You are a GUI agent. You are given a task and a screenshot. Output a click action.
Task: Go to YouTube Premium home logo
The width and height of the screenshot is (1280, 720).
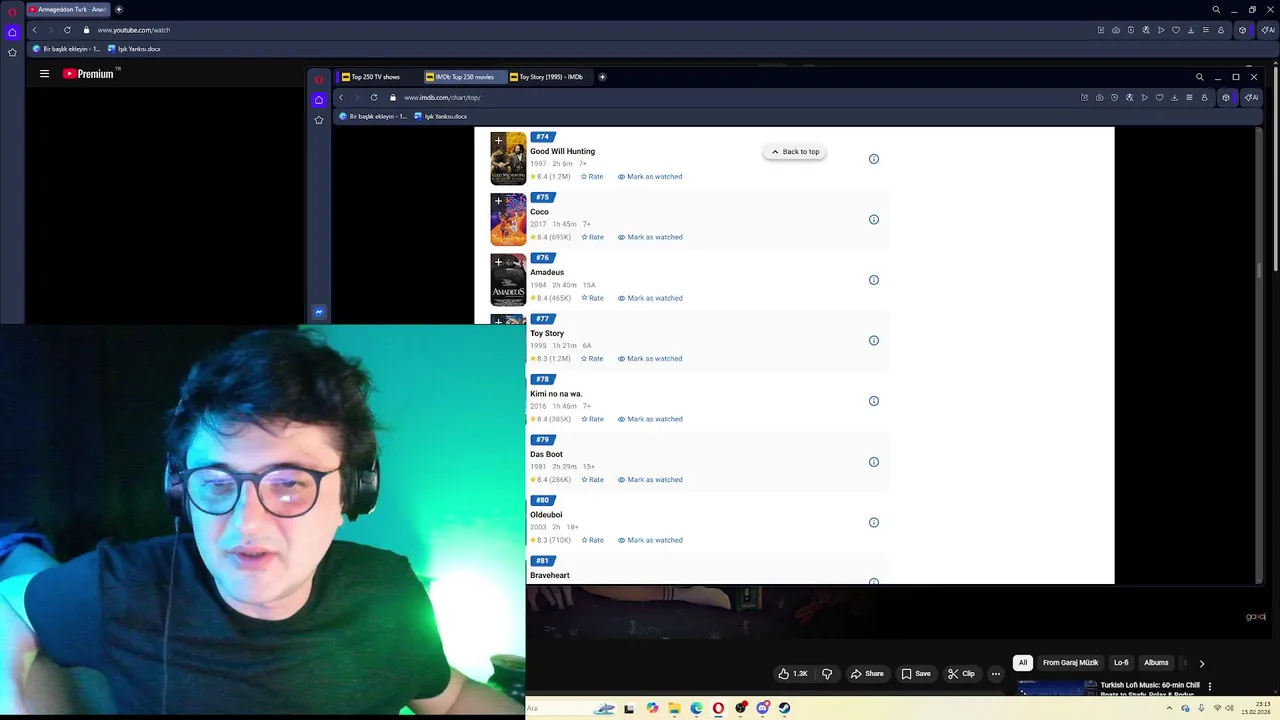tap(90, 73)
